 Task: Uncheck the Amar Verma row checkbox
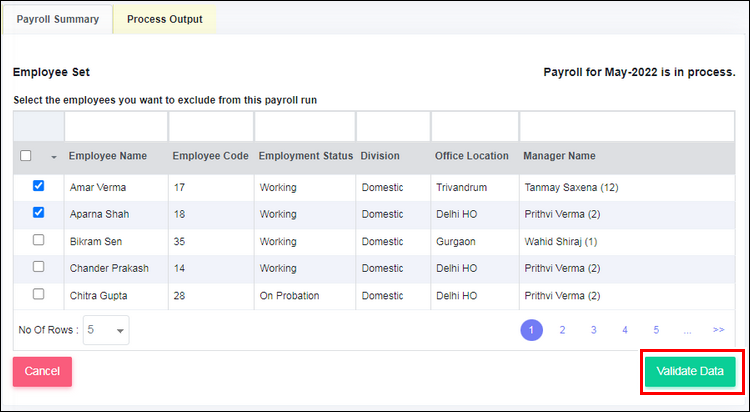(x=39, y=186)
